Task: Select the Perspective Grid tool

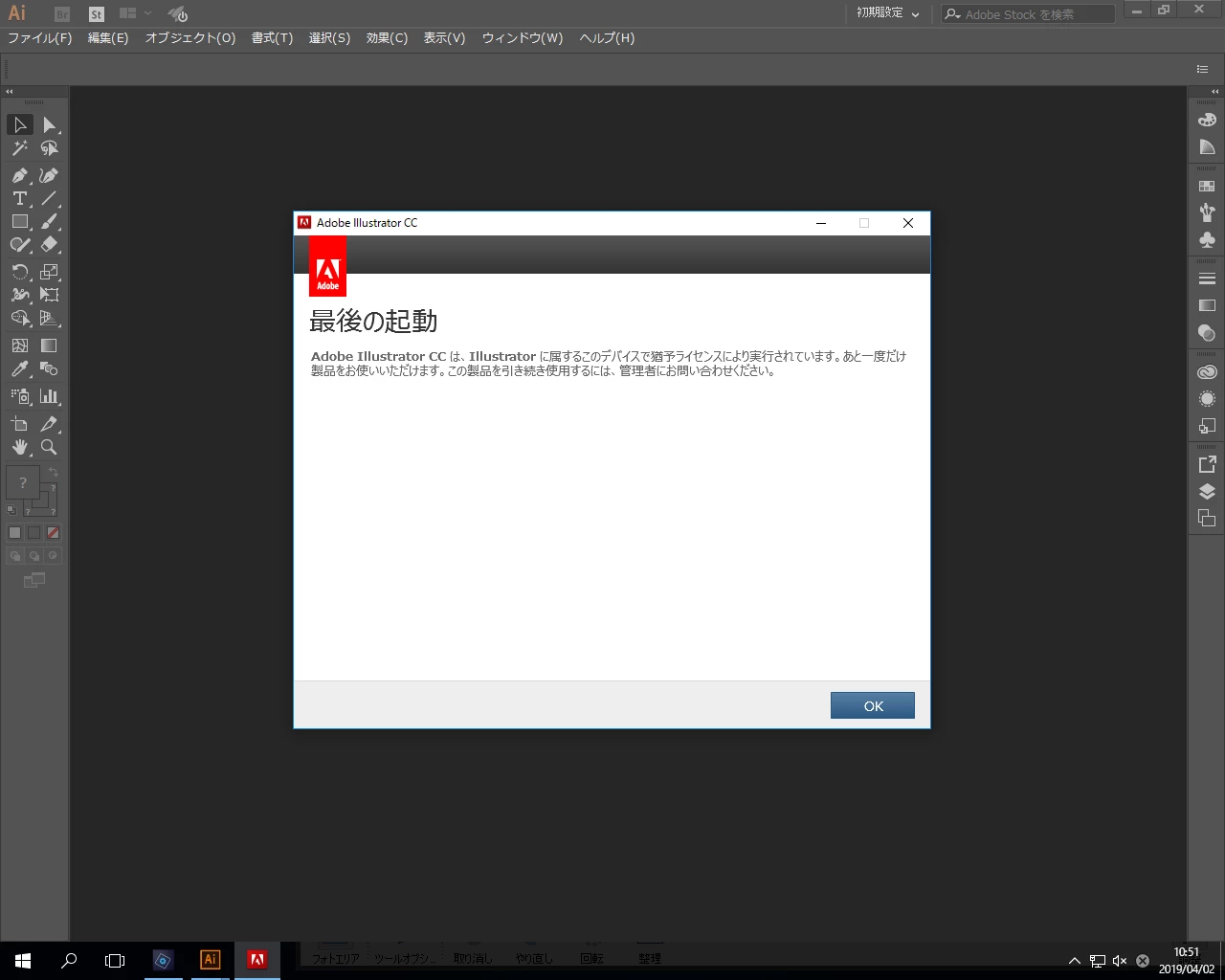Action: point(50,319)
